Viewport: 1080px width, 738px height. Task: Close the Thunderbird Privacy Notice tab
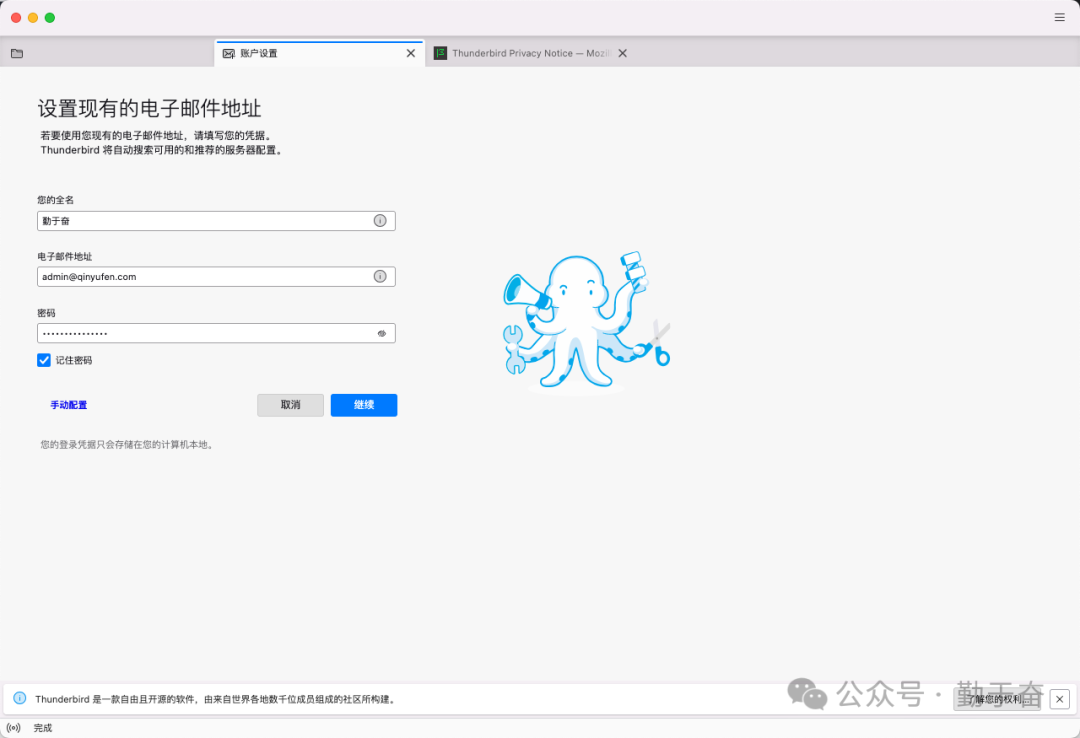pyautogui.click(x=622, y=52)
